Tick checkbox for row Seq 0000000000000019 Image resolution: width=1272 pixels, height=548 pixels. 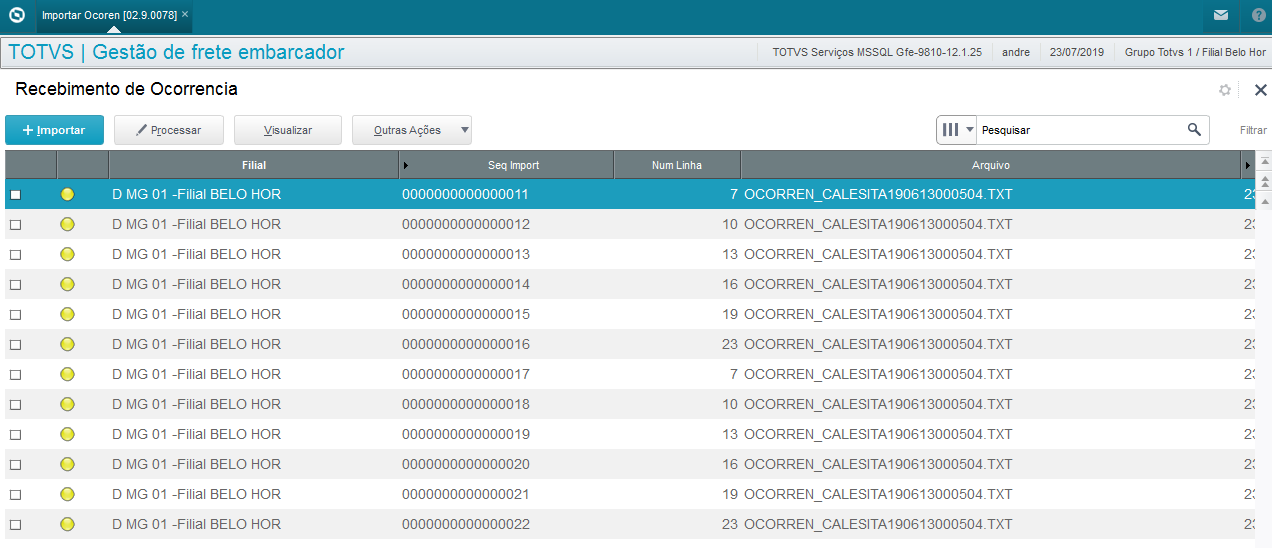(15, 434)
